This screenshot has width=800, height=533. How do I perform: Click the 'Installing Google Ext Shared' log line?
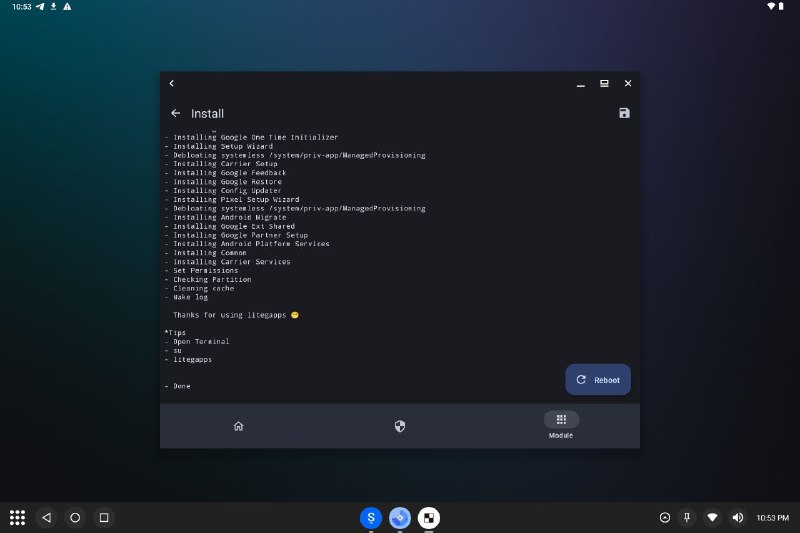[x=230, y=226]
